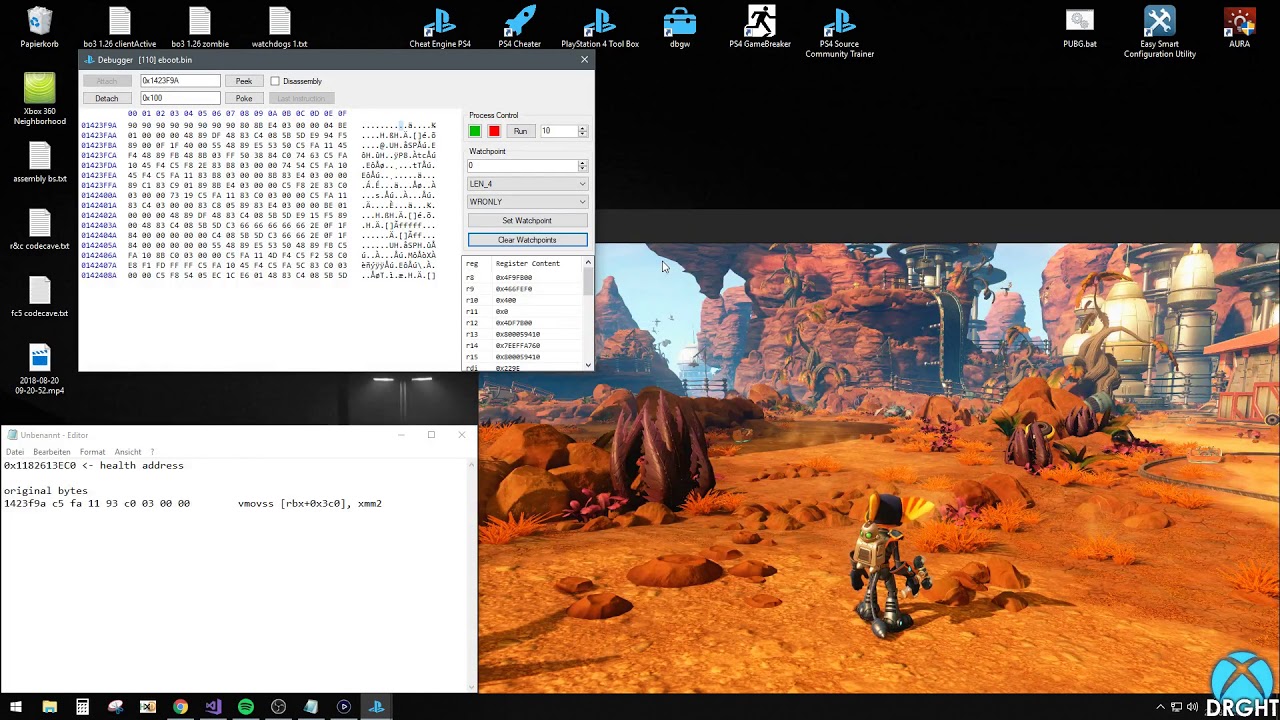Click the address field containing 0x1423F9A

pos(180,81)
